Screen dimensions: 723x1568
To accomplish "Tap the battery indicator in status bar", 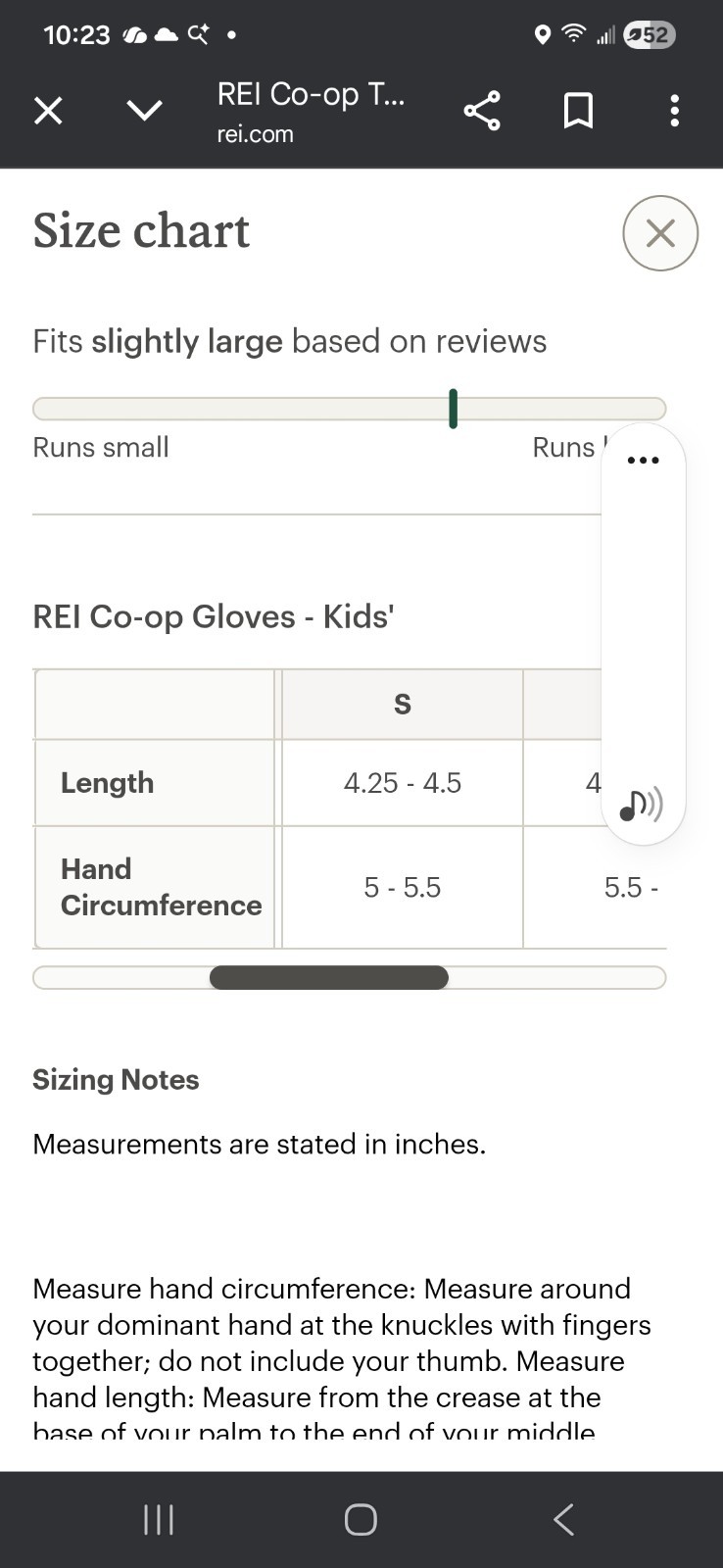I will (650, 35).
